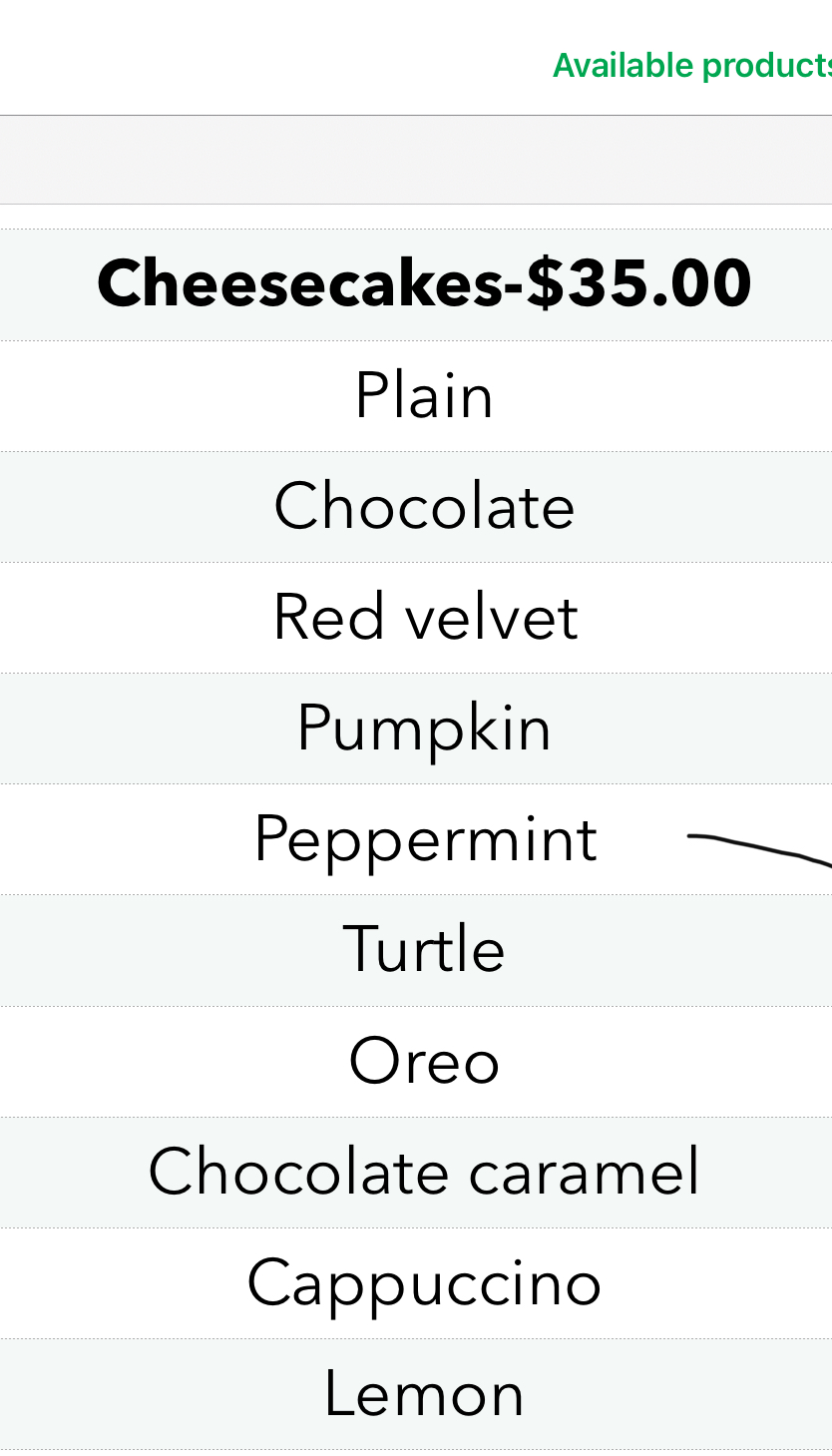Select the Chocolate cheesecake row
Viewport: 832px width, 1456px height.
(424, 507)
